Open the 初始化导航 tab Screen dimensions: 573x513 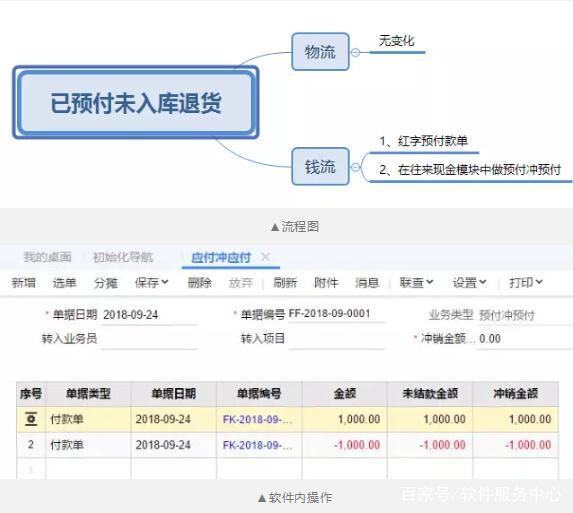pos(123,257)
